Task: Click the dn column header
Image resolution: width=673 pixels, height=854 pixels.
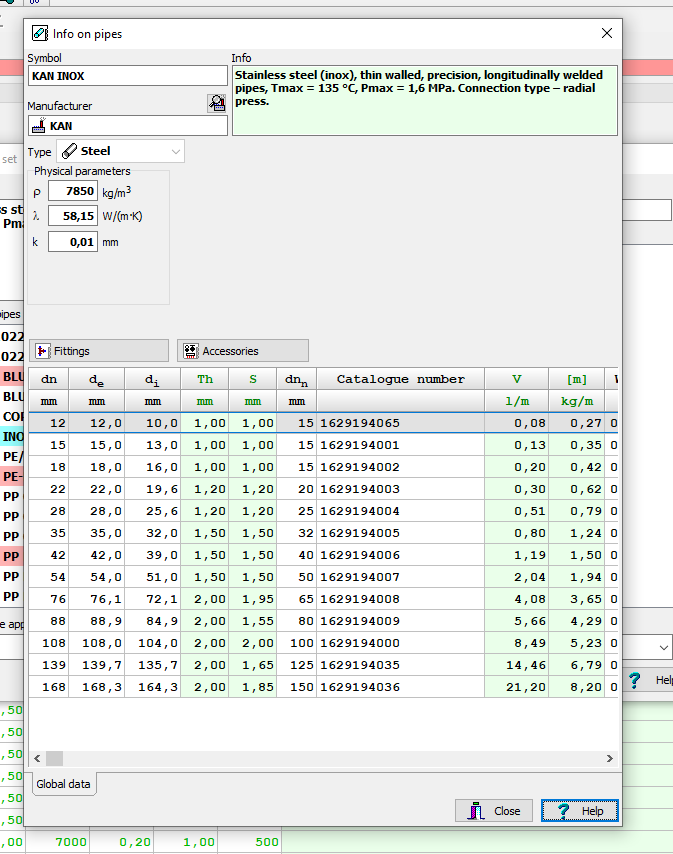Action: [49, 379]
